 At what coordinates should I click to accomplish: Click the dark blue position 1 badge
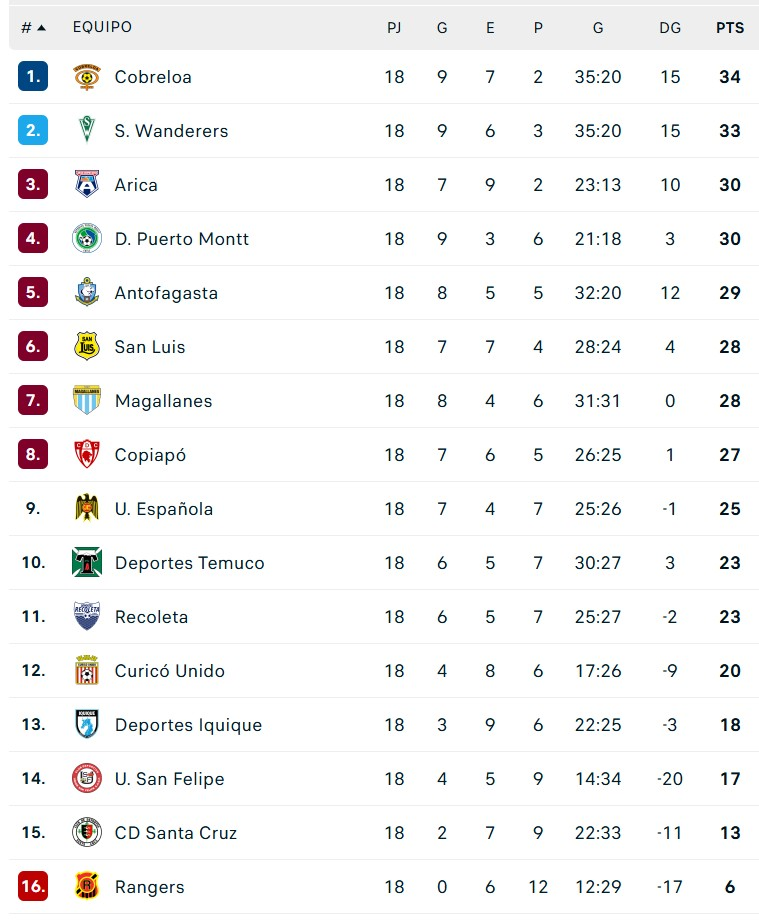tap(33, 76)
